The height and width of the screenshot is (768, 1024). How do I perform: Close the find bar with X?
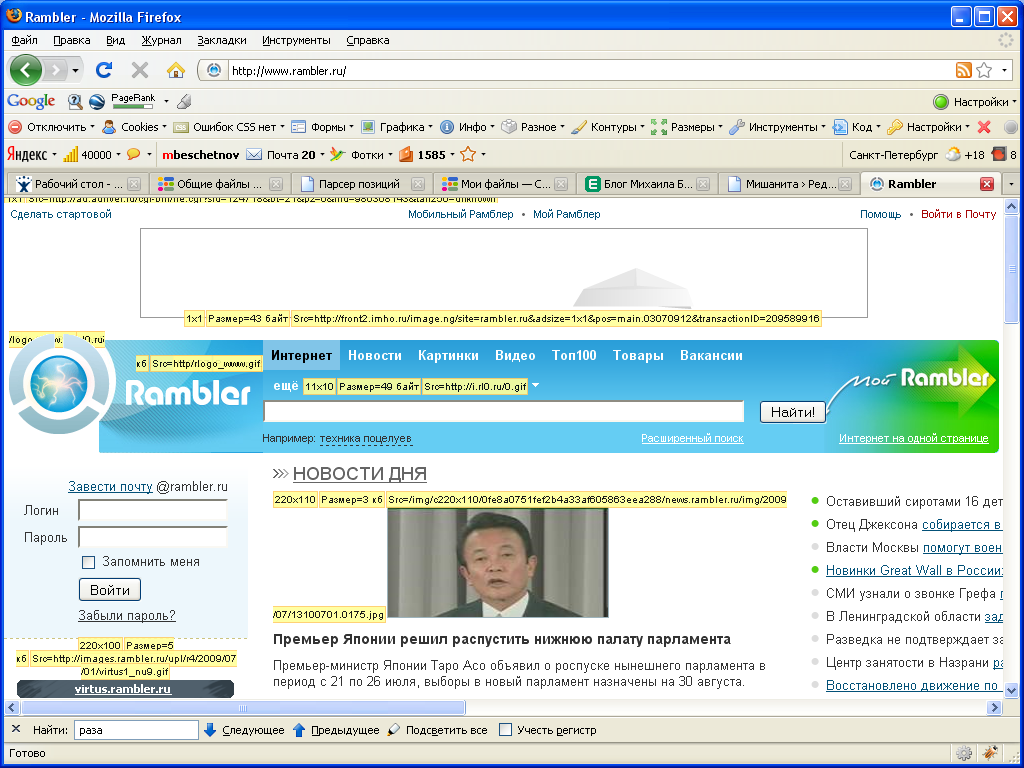16,729
